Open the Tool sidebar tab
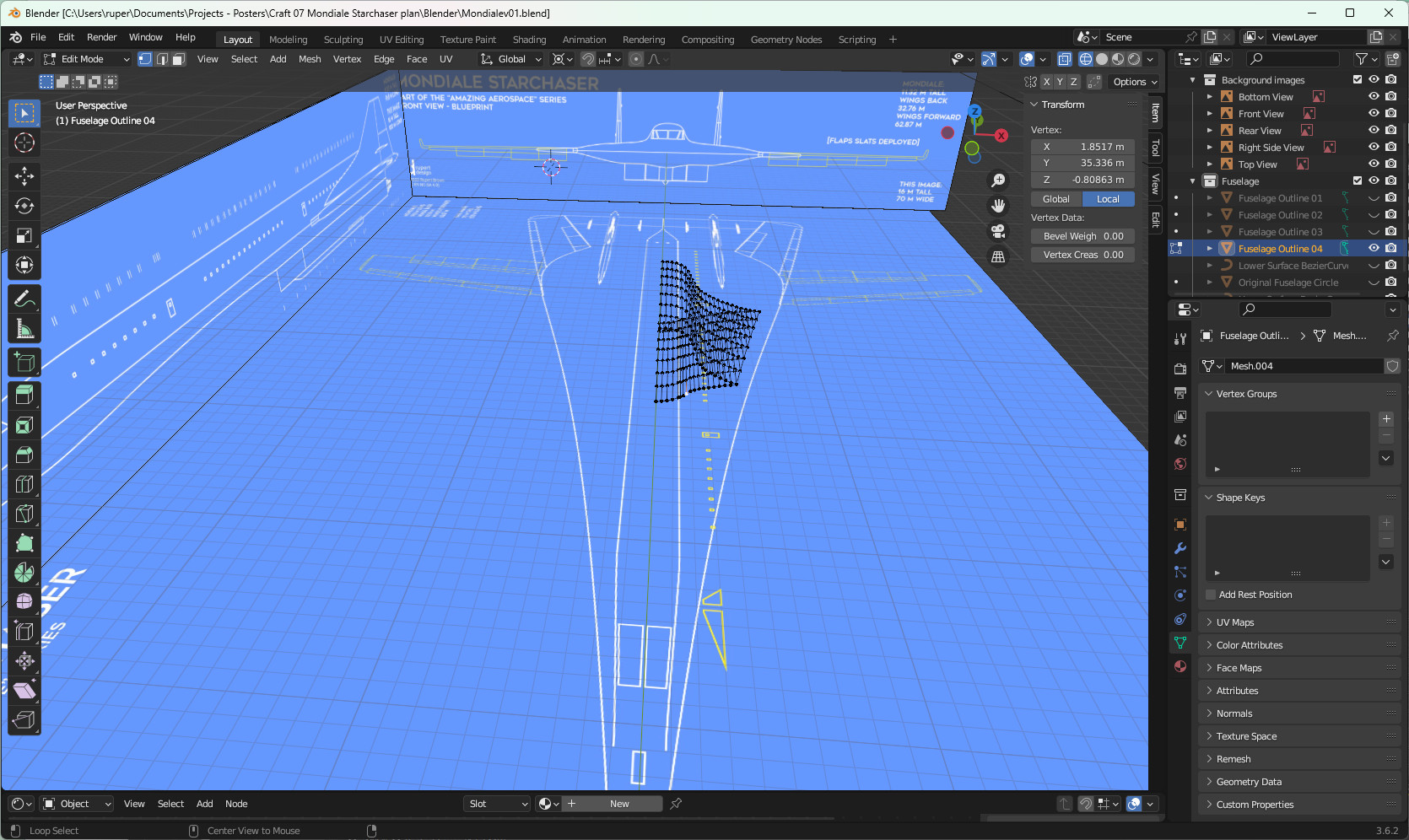 [1155, 148]
